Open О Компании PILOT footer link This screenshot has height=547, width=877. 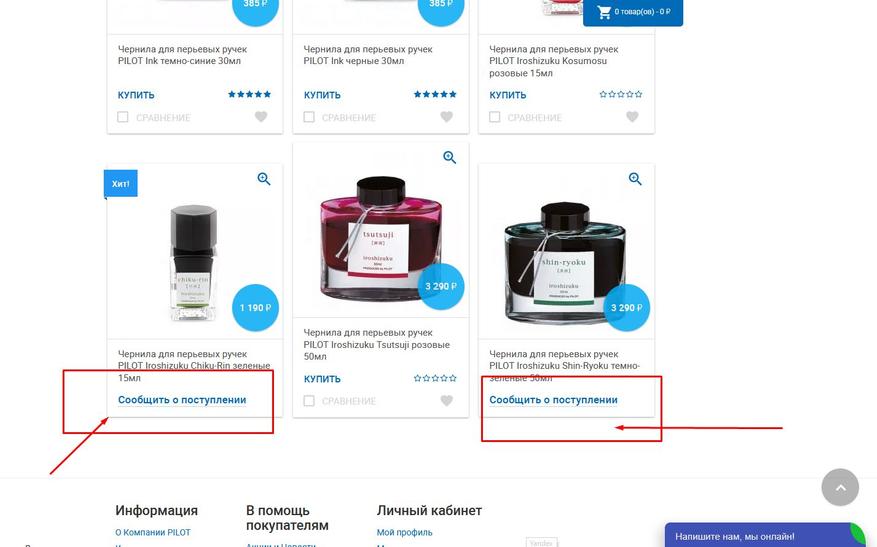point(153,532)
